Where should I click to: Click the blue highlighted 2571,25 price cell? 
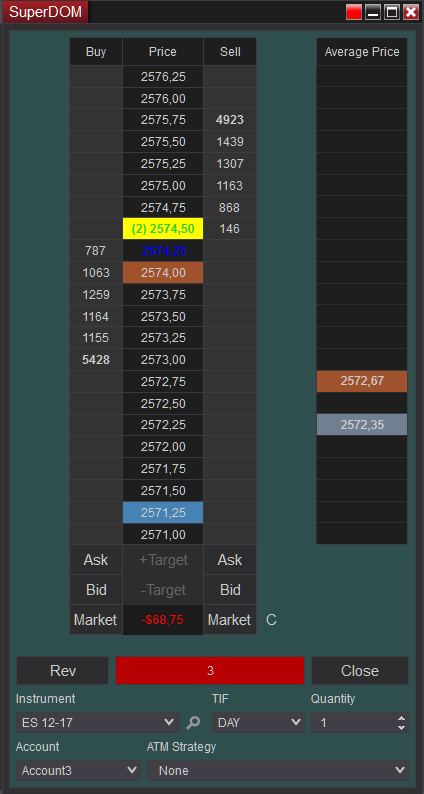[x=163, y=512]
